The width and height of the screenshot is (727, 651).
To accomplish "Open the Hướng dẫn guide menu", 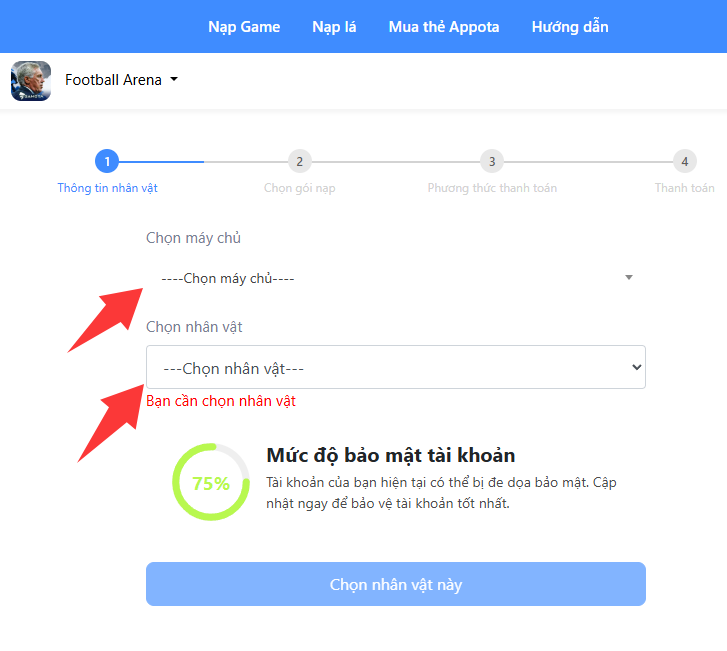I will [x=570, y=26].
